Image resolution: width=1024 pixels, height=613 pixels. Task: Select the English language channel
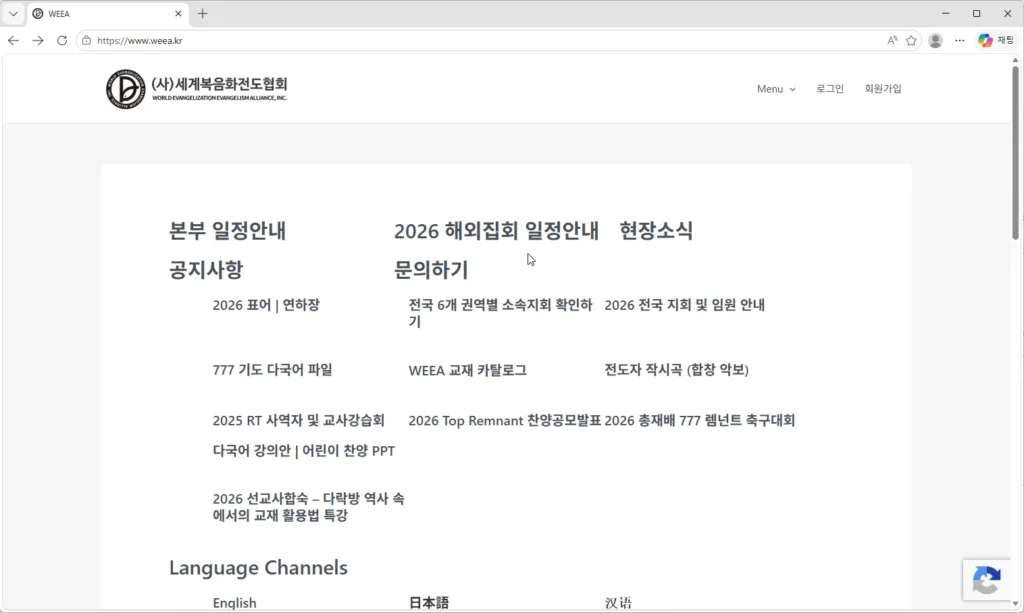tap(234, 603)
